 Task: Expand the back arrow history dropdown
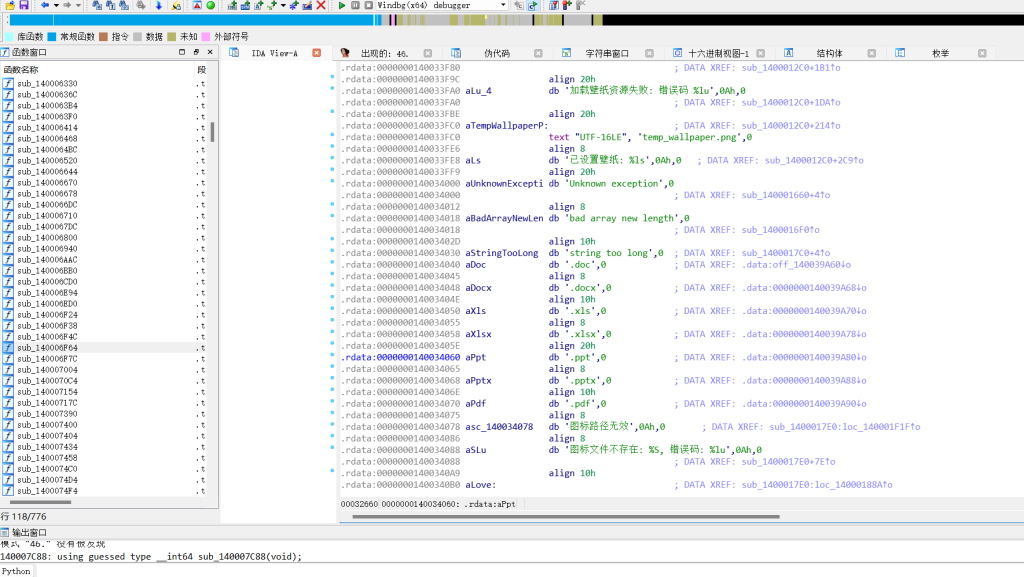point(55,5)
